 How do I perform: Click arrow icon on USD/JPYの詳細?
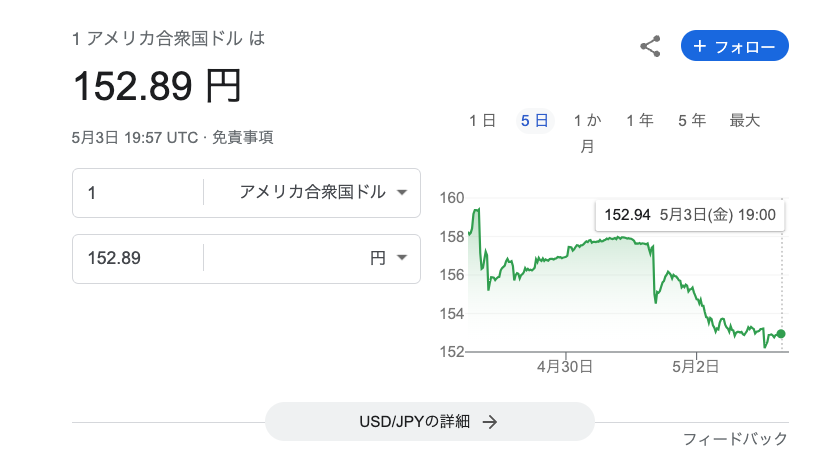pyautogui.click(x=490, y=422)
